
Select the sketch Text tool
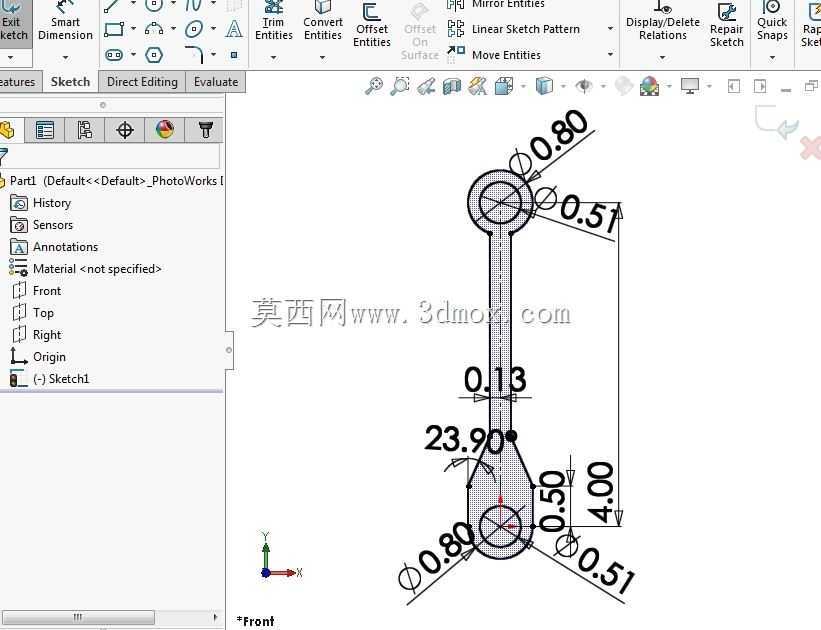(x=234, y=29)
